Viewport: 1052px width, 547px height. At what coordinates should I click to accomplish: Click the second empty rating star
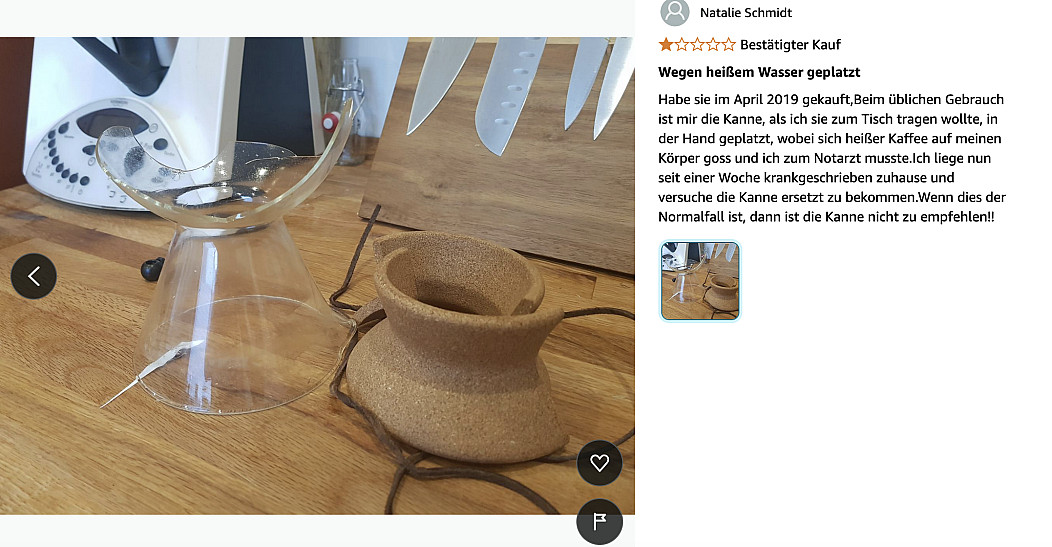click(681, 45)
